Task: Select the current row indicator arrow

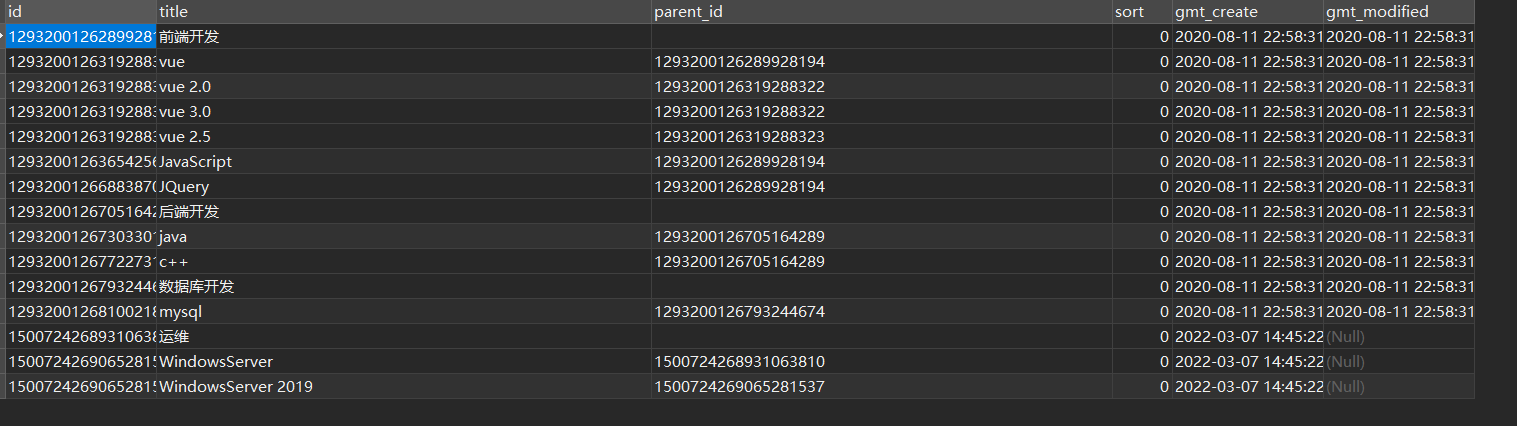Action: tap(3, 37)
